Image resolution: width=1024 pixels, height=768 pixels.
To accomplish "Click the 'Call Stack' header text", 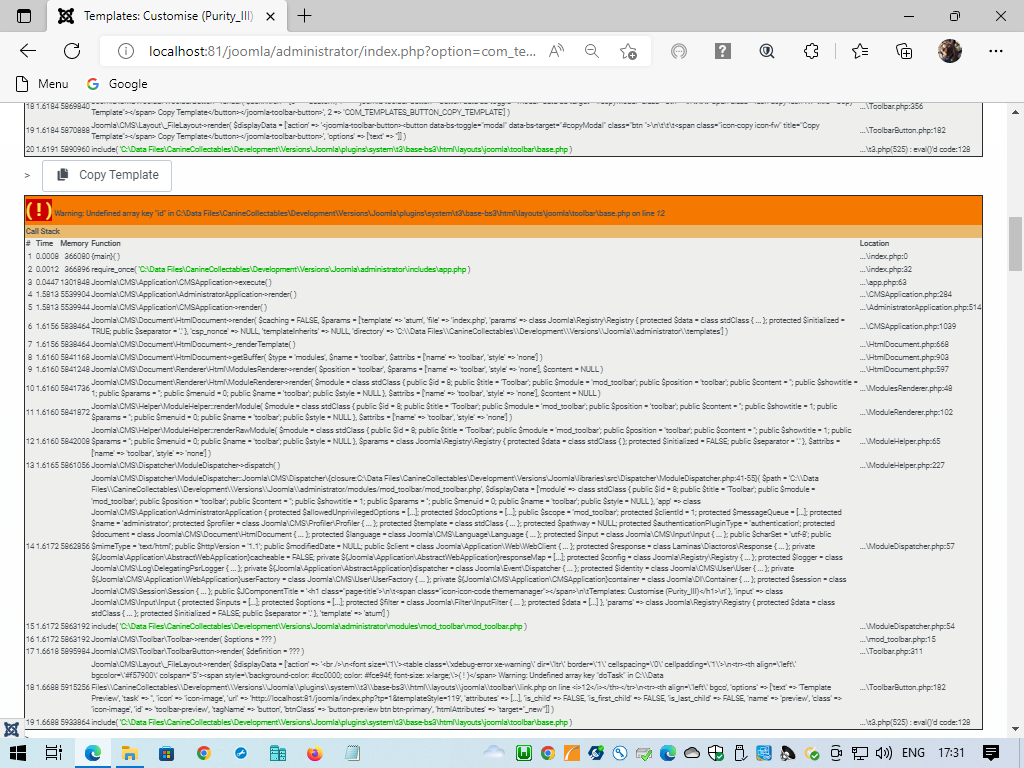I will coord(43,231).
